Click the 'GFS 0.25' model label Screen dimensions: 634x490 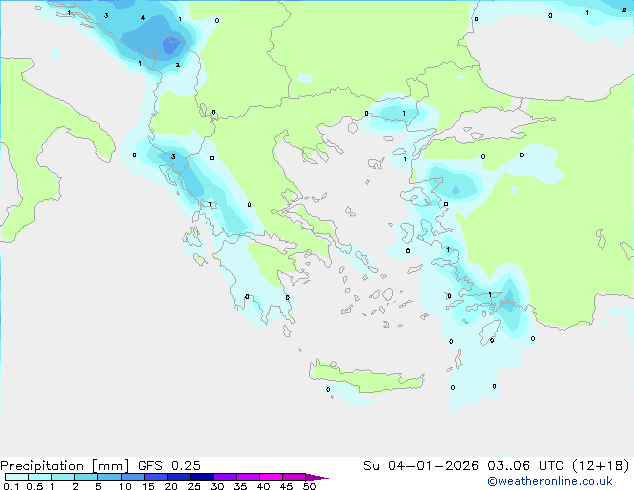point(169,466)
